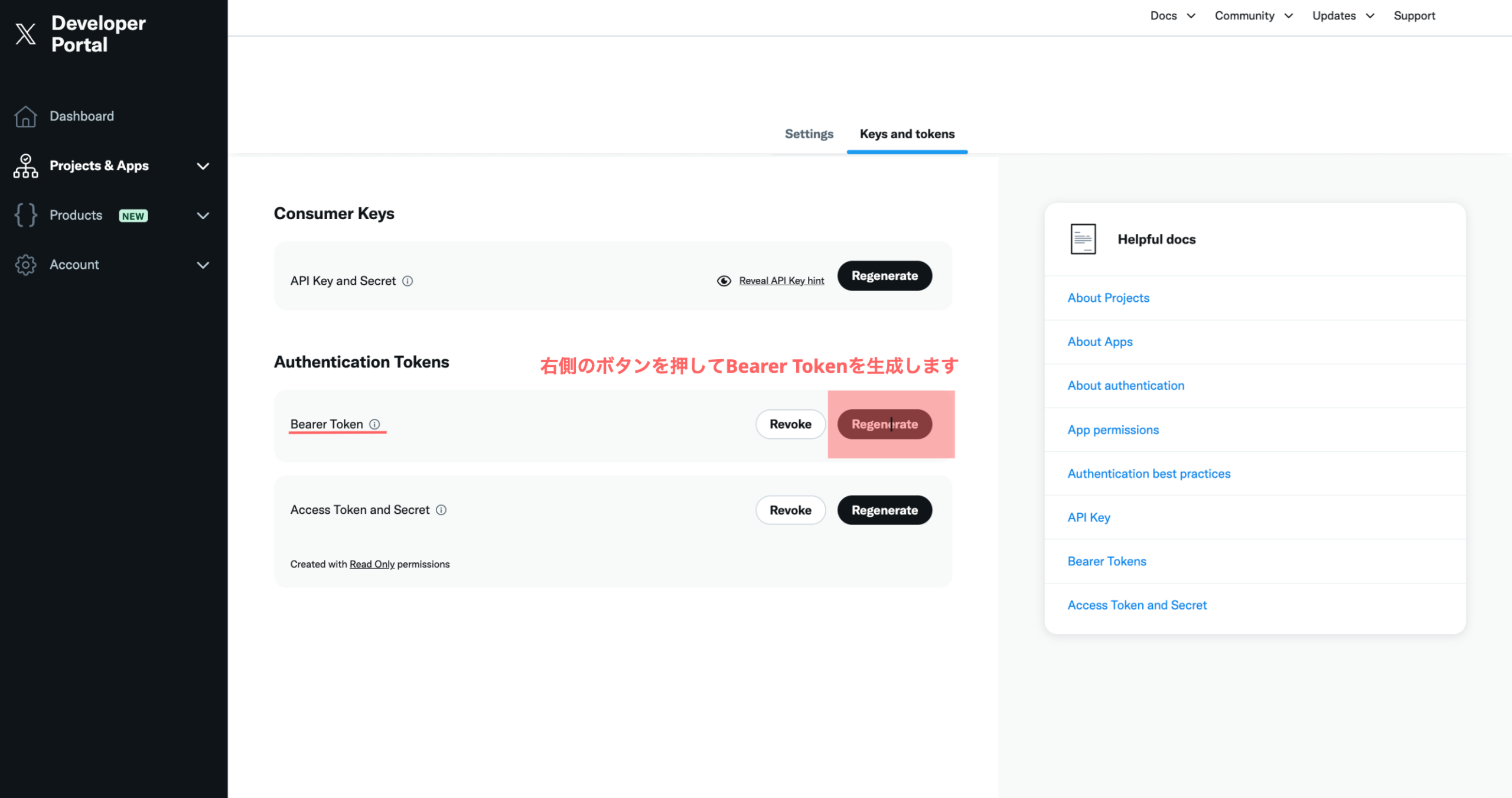Viewport: 1512px width, 798px height.
Task: Click info icon next to Bearer Token
Action: point(374,424)
